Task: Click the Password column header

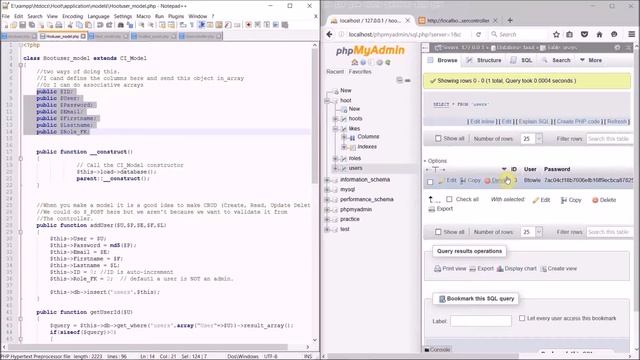Action: 557,169
